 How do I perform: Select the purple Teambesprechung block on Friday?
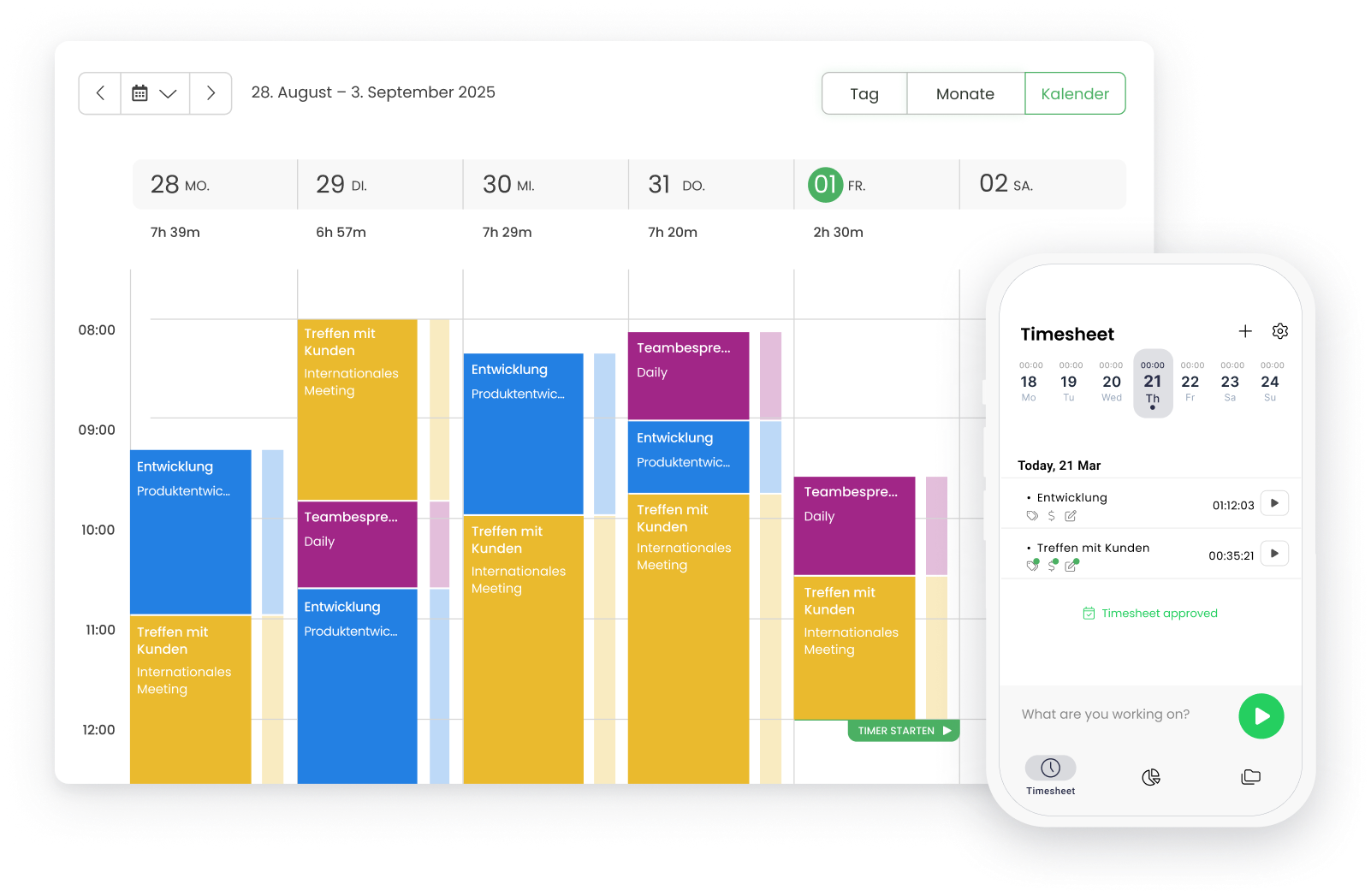point(854,526)
